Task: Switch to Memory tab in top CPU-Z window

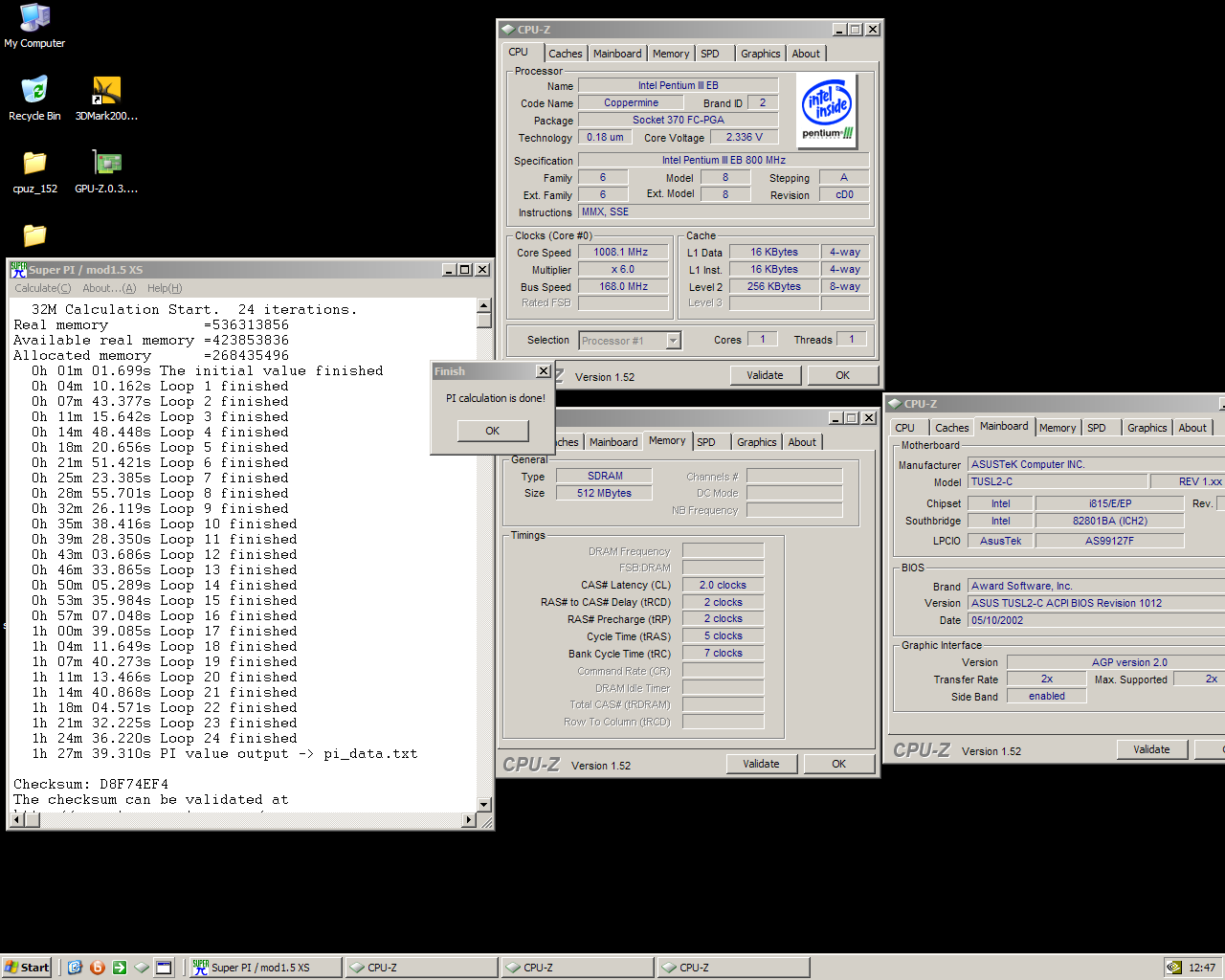Action: pos(671,54)
